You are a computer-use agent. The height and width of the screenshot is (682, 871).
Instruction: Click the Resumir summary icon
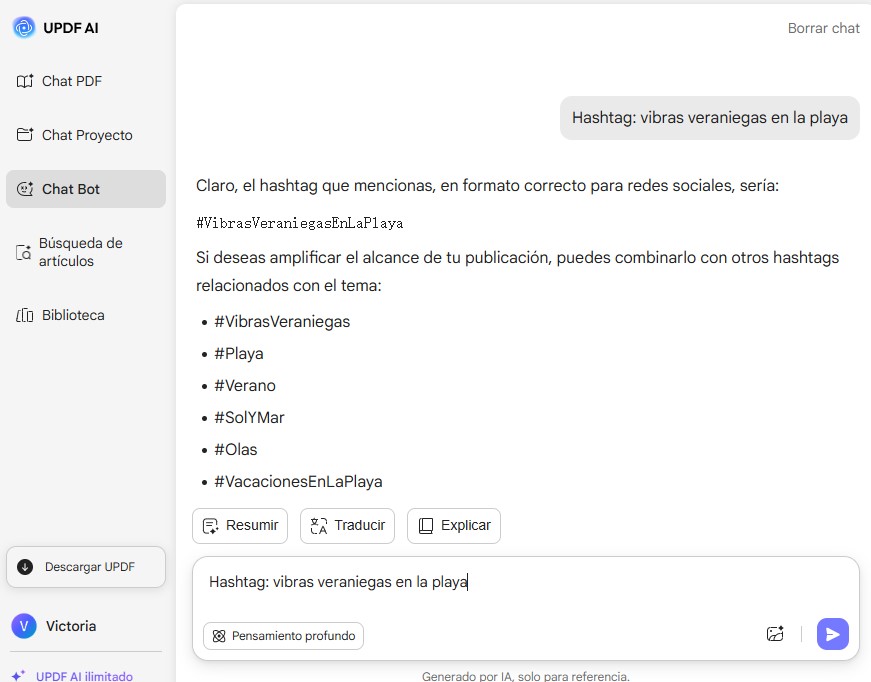(211, 526)
